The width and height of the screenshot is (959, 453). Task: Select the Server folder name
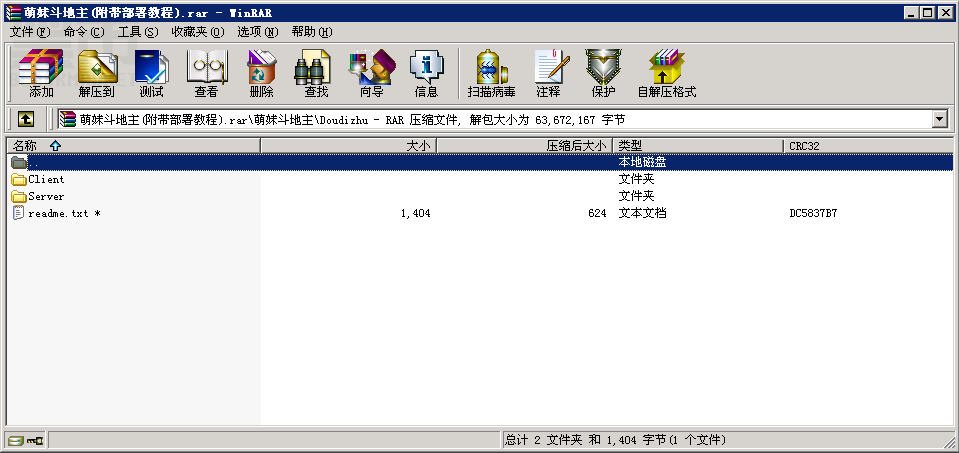[46, 196]
